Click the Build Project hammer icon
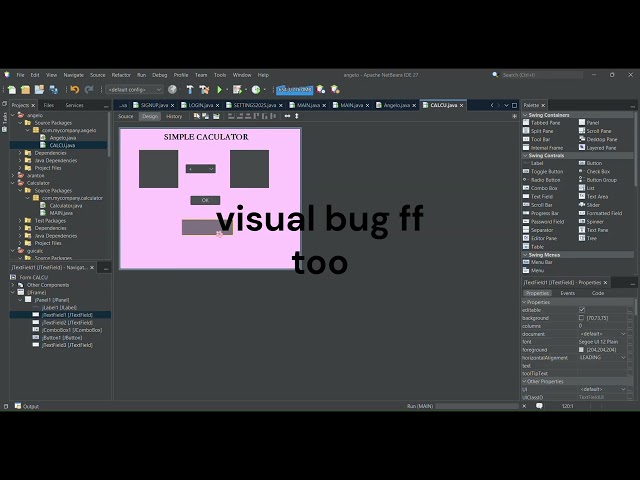Screen dimensions: 640x480 pos(190,89)
